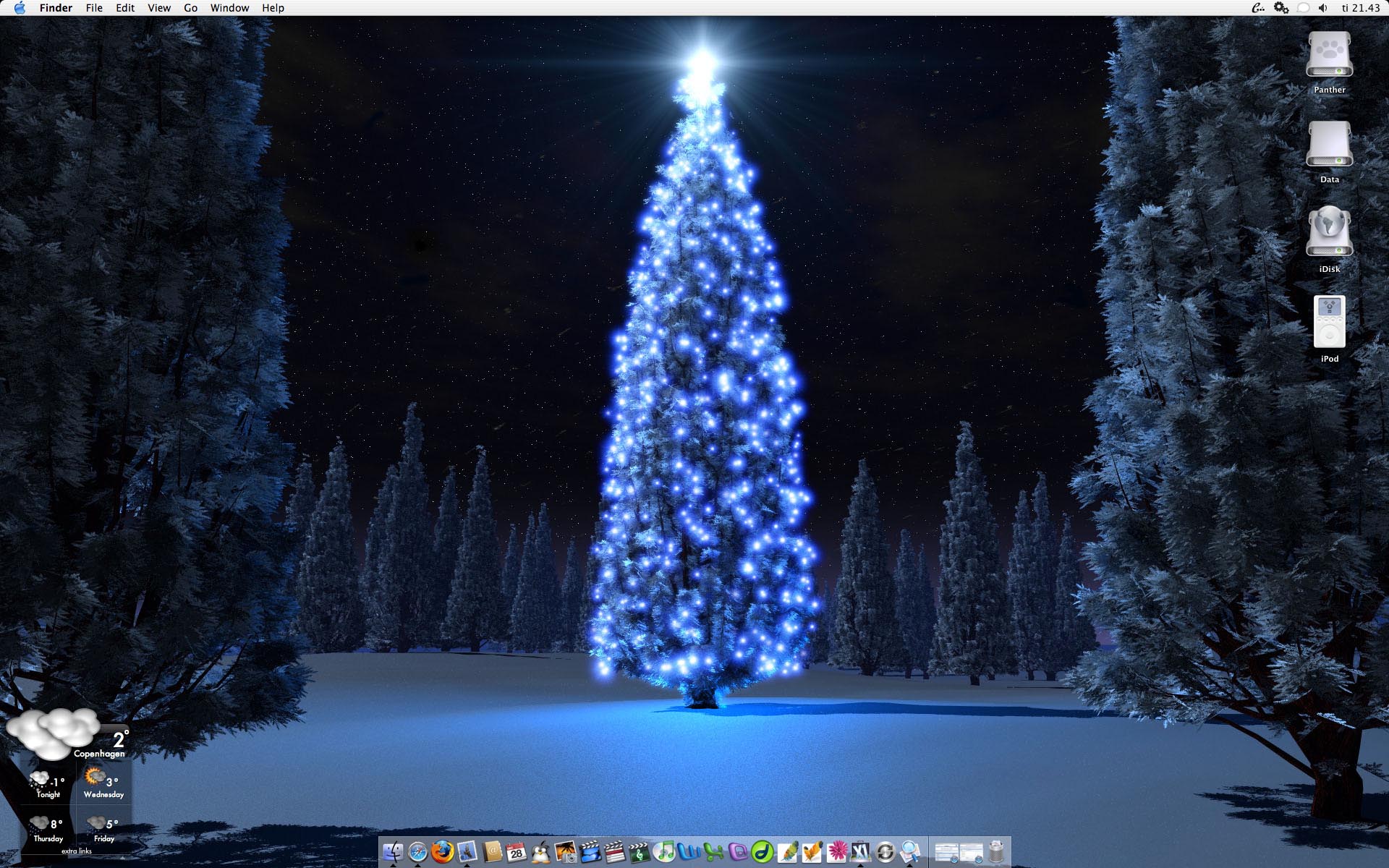Click the penguin icon in the Dock
Viewport: 1389px width, 868px height.
[540, 851]
